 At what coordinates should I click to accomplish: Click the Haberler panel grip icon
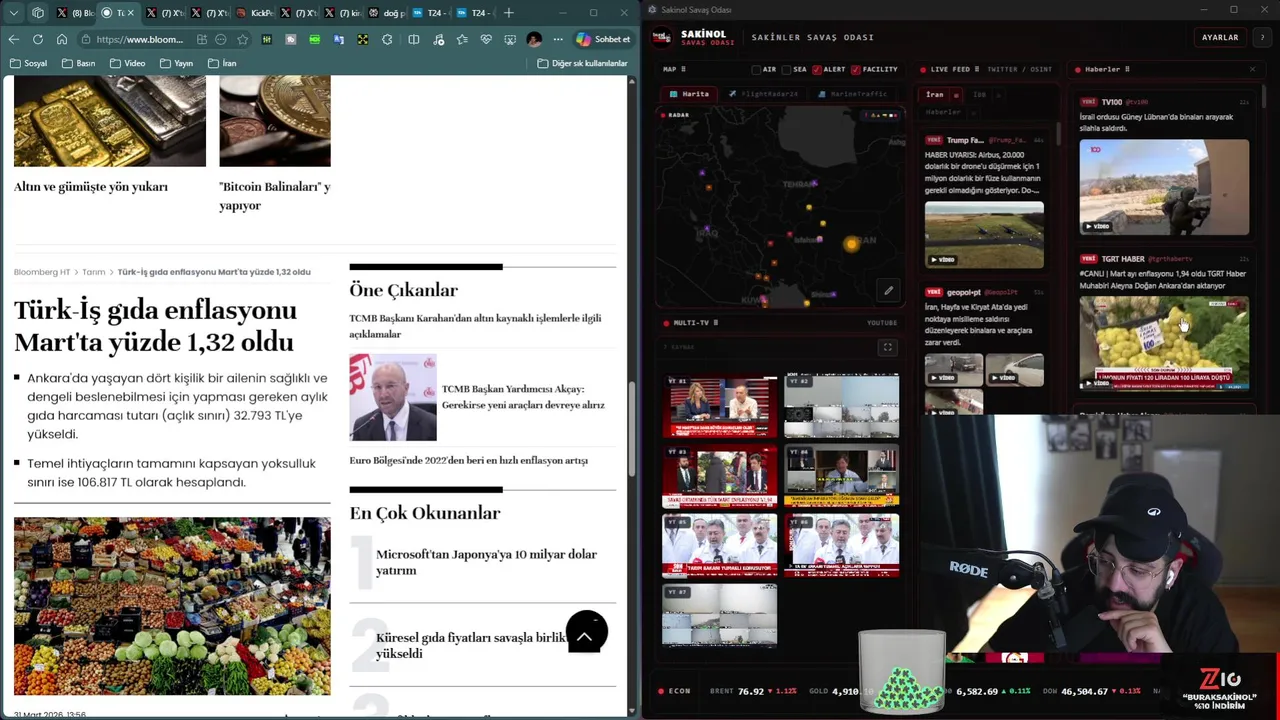1127,69
